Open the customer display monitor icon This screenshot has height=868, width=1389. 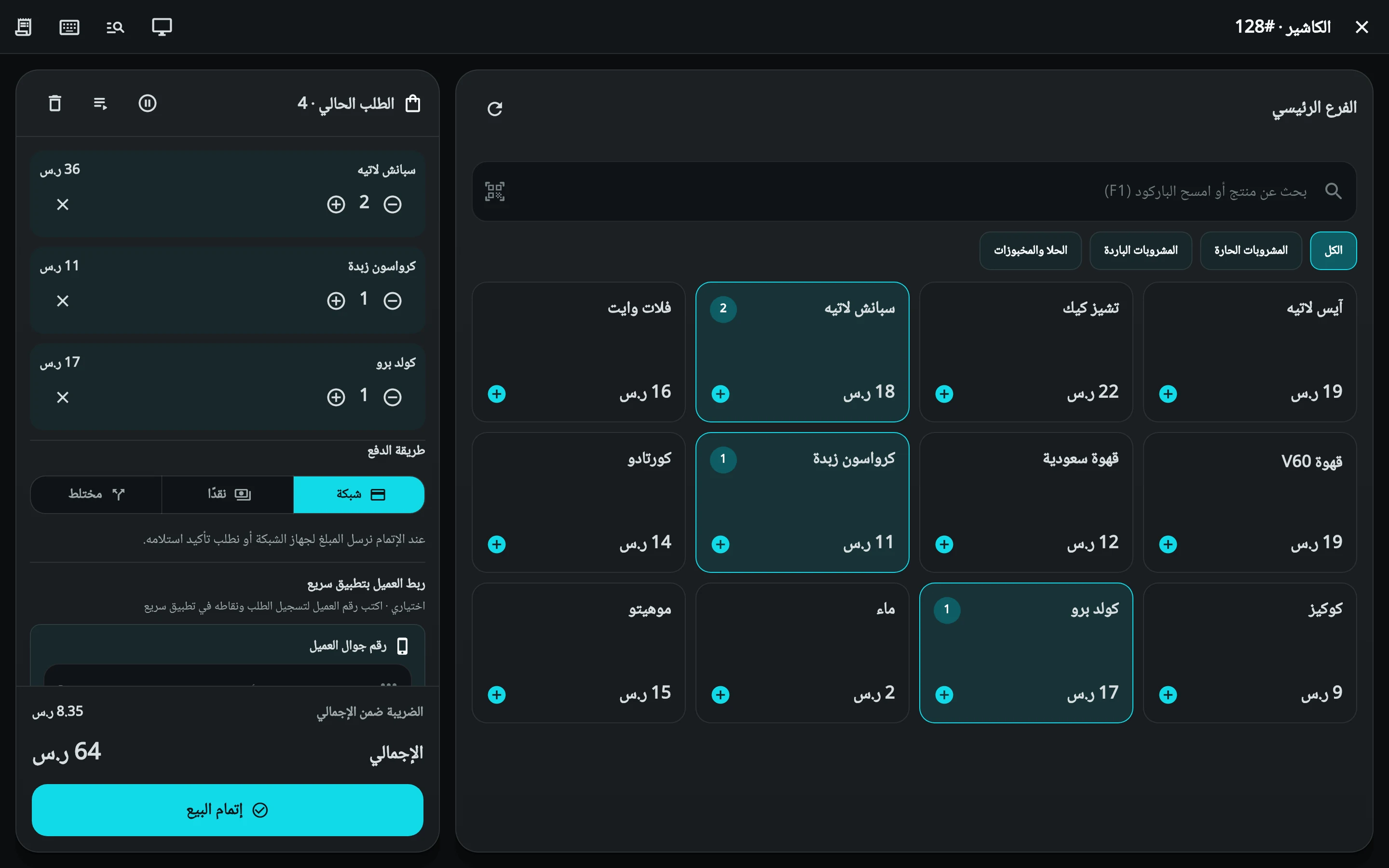(x=162, y=27)
